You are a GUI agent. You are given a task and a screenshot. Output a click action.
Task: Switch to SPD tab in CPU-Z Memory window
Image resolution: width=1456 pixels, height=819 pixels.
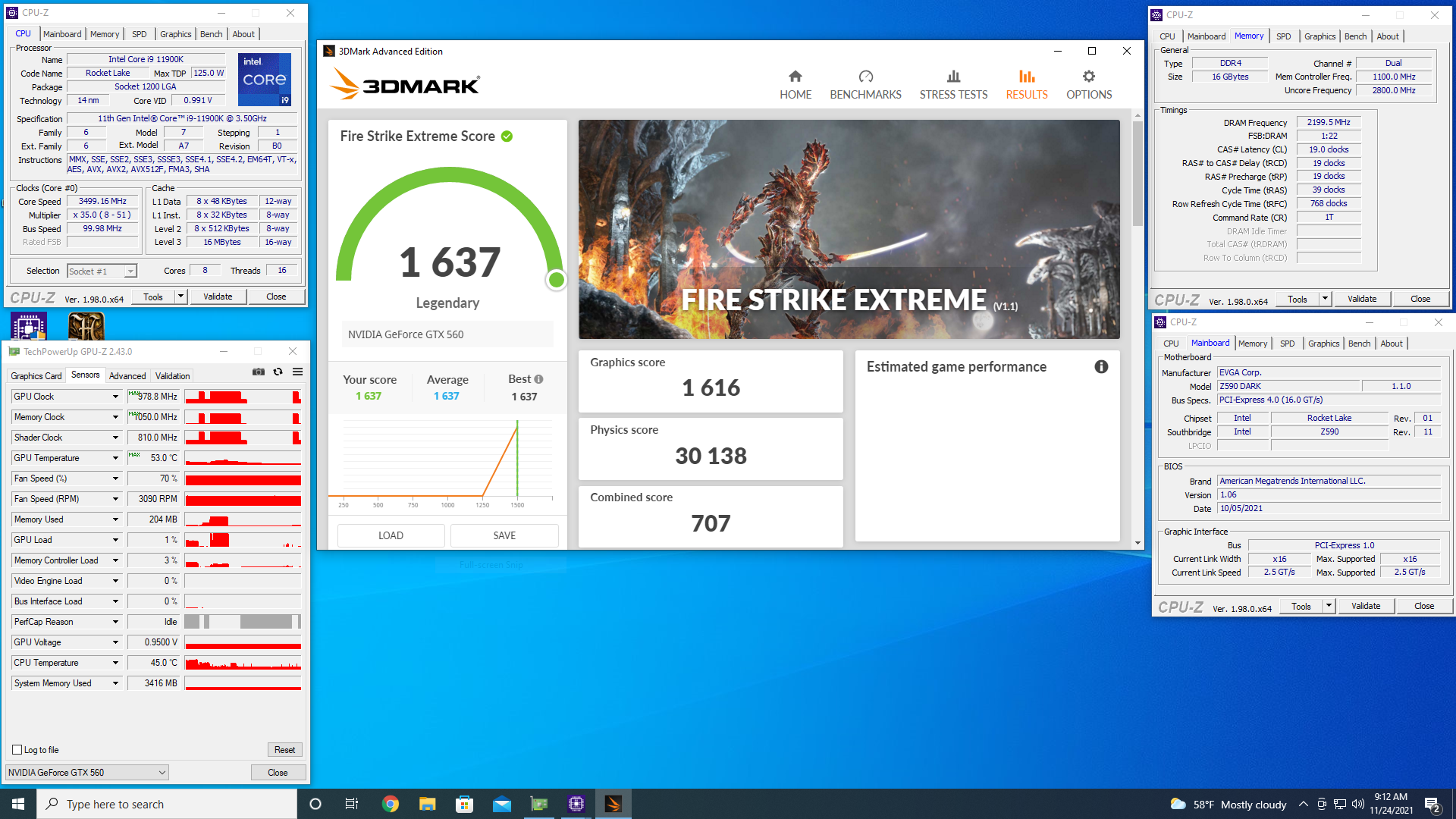(1283, 36)
